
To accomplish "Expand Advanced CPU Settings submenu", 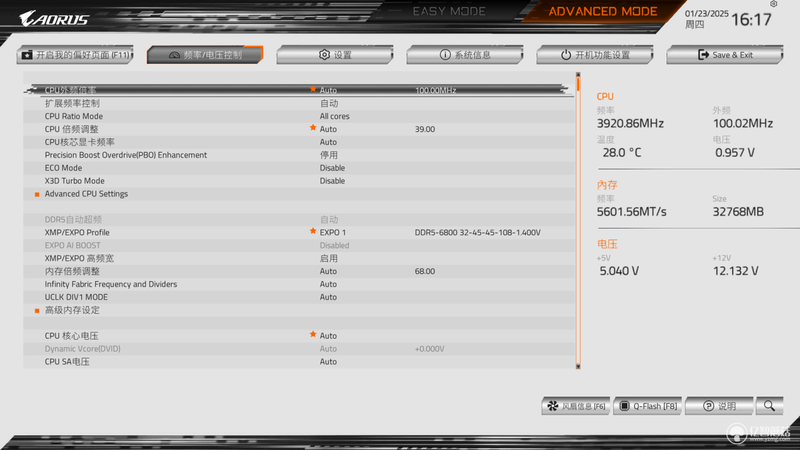I will click(x=86, y=194).
